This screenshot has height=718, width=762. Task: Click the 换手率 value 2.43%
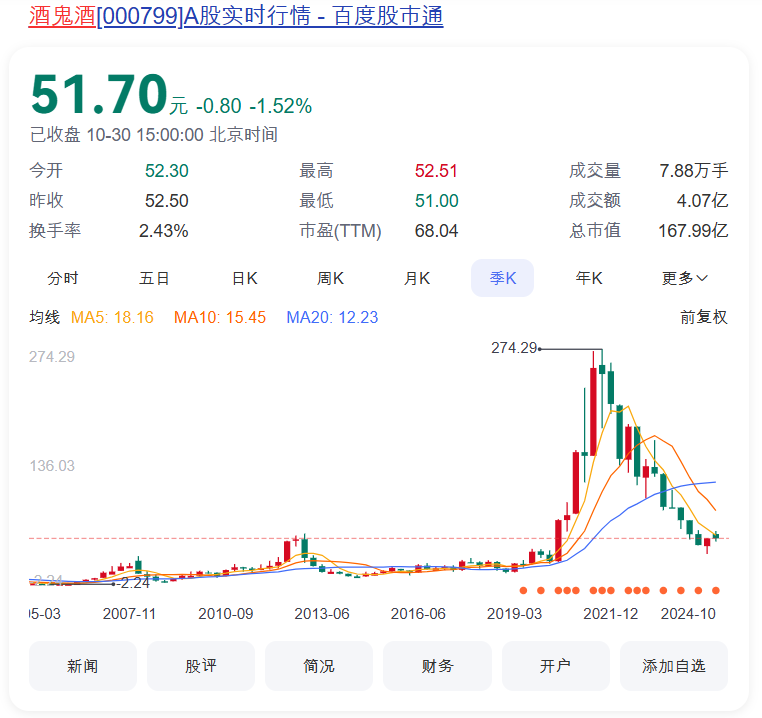pyautogui.click(x=164, y=230)
